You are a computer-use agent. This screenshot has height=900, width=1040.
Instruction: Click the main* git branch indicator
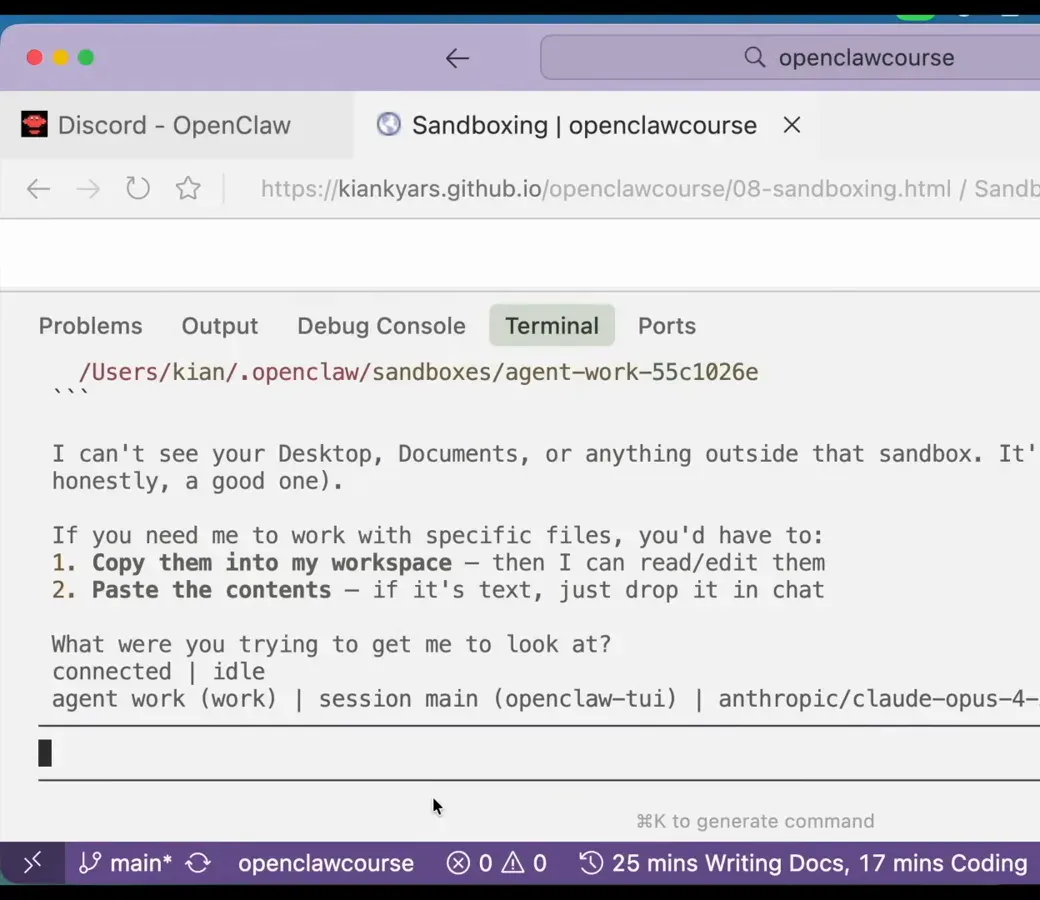click(125, 863)
